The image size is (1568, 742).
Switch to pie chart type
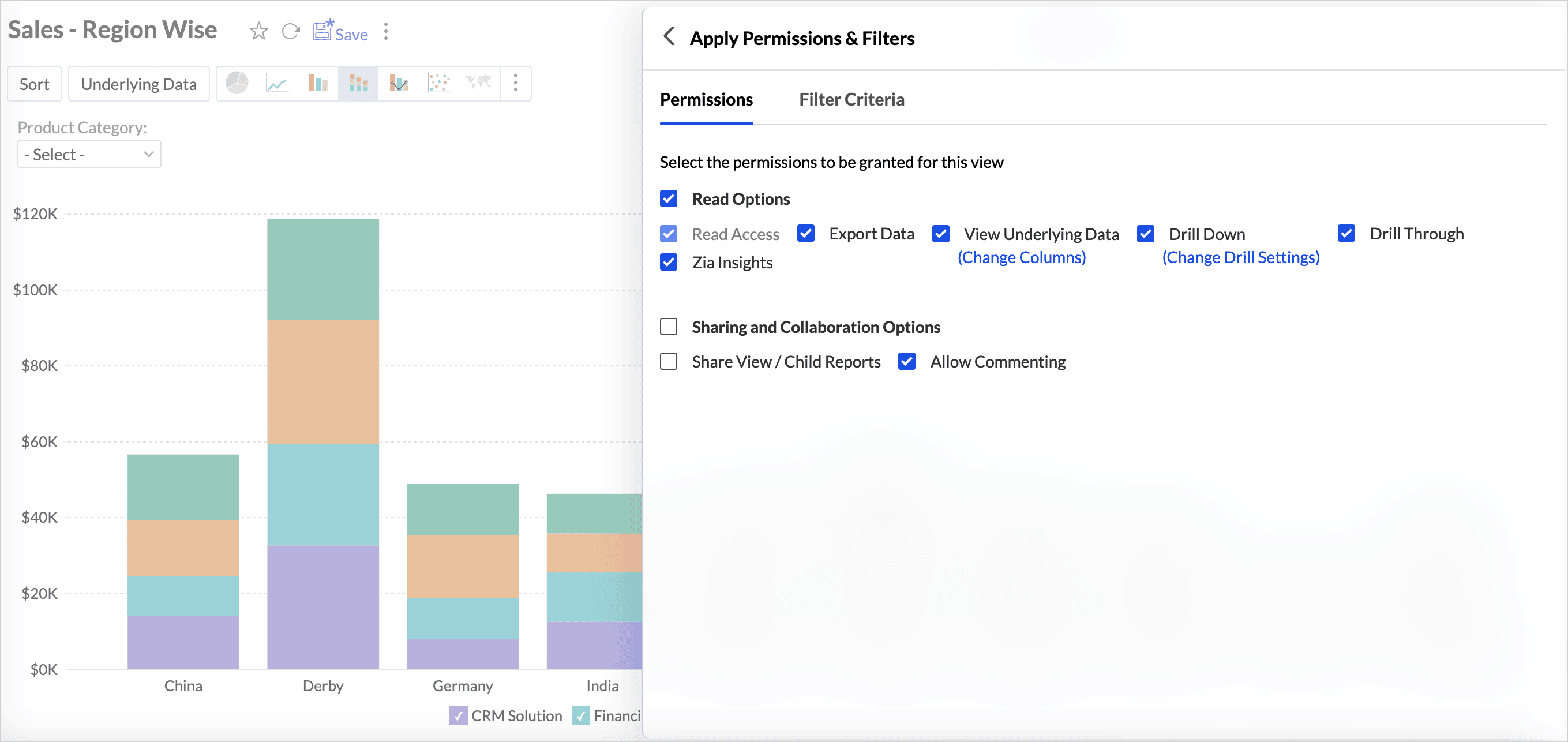[x=237, y=83]
